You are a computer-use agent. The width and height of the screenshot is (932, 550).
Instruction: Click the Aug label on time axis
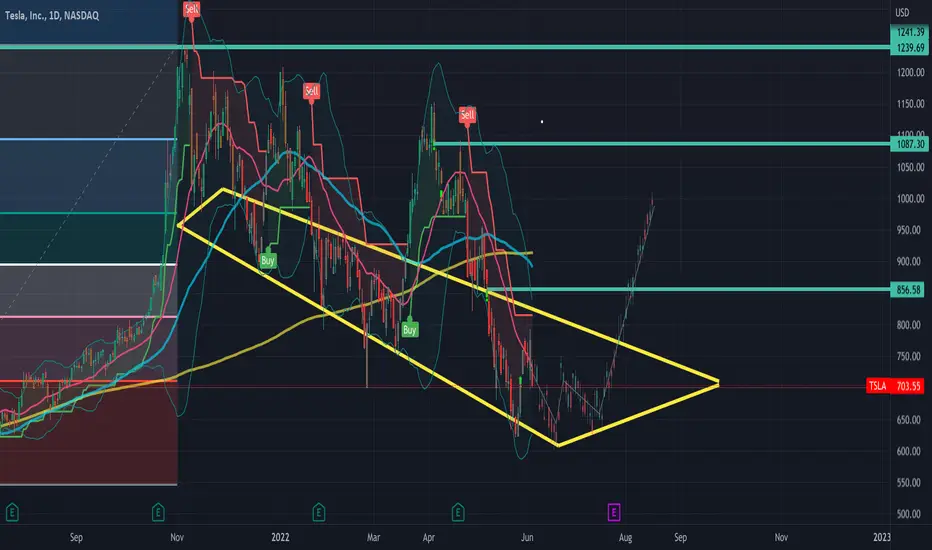[625, 538]
